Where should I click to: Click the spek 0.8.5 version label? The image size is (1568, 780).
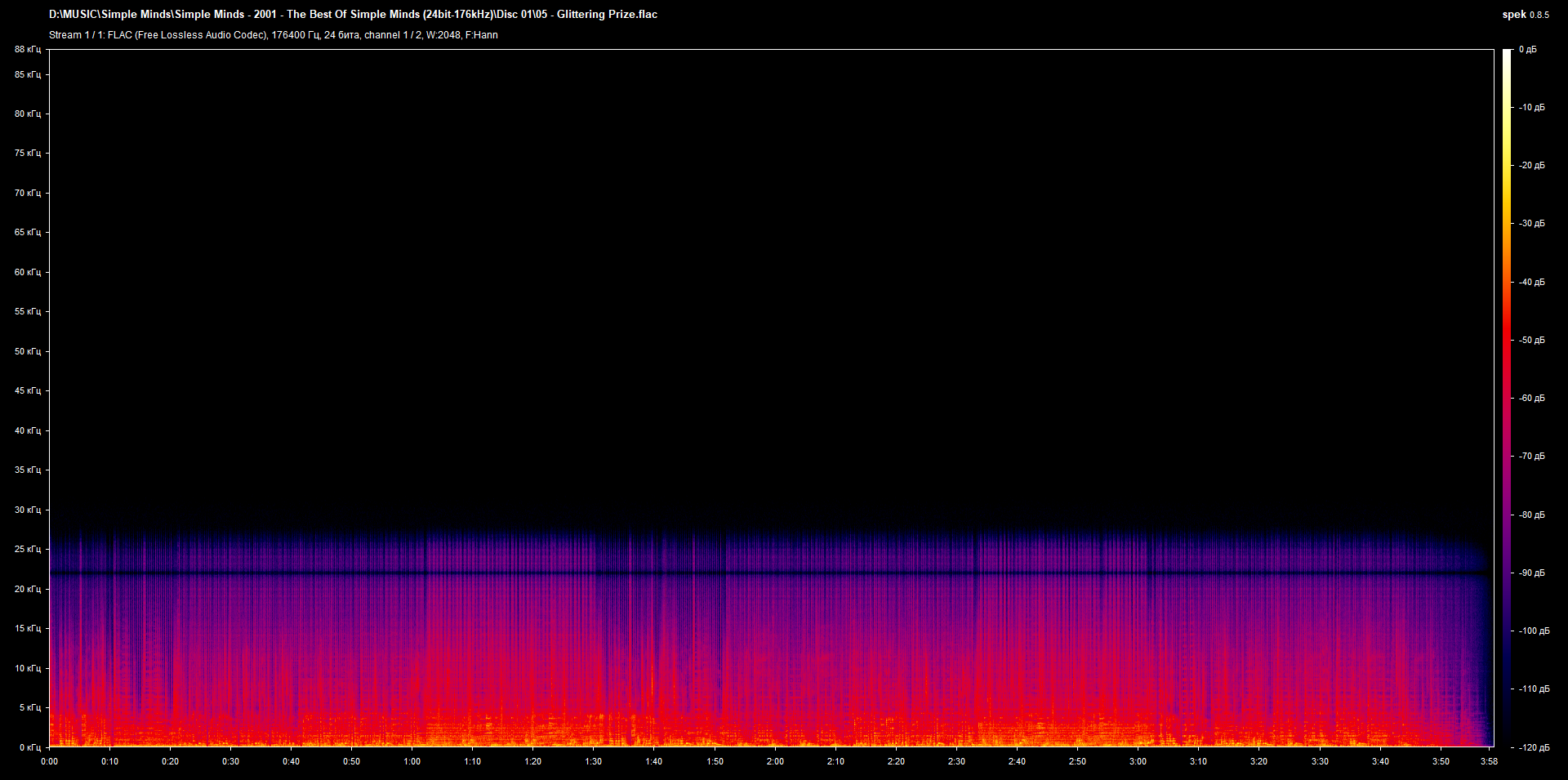coord(1525,15)
